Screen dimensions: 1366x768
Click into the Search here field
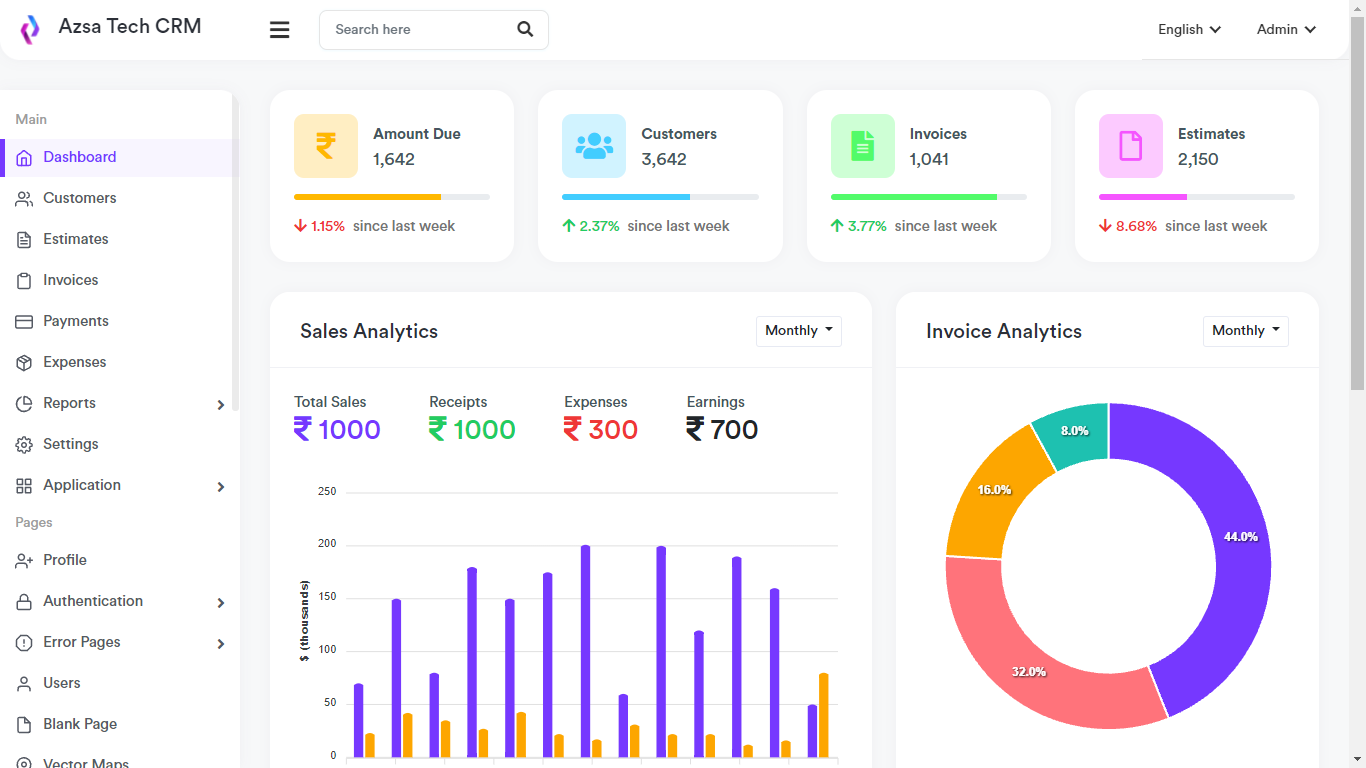(415, 30)
